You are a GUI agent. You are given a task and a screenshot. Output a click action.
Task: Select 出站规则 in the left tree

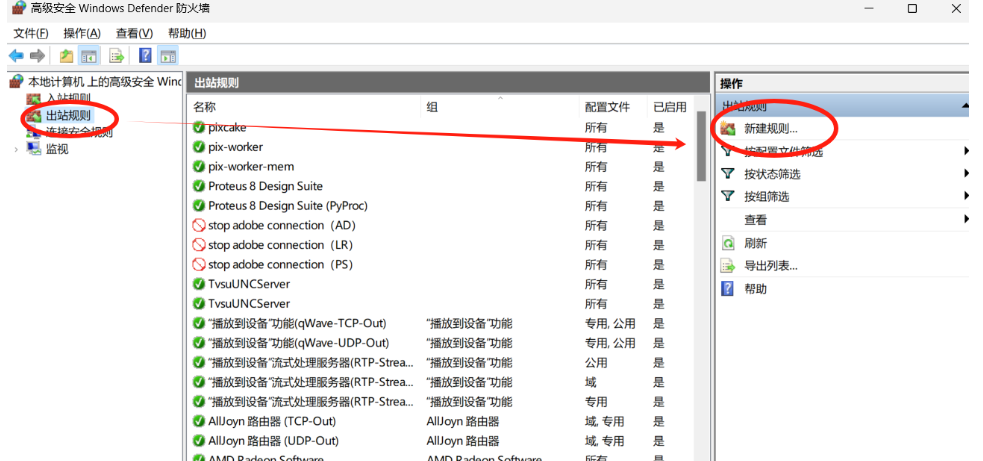(x=68, y=115)
